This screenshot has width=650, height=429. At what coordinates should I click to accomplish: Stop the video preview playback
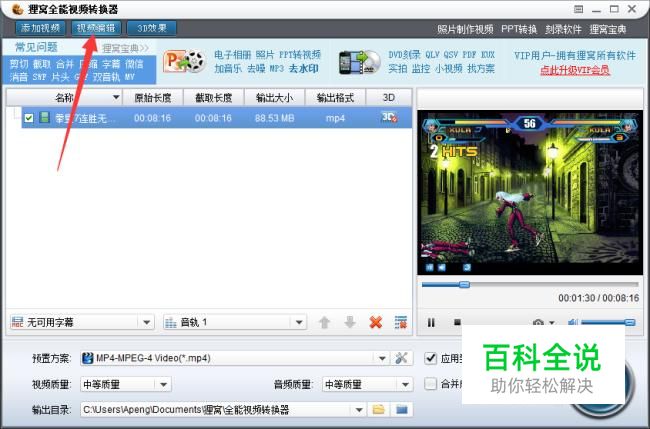[457, 322]
